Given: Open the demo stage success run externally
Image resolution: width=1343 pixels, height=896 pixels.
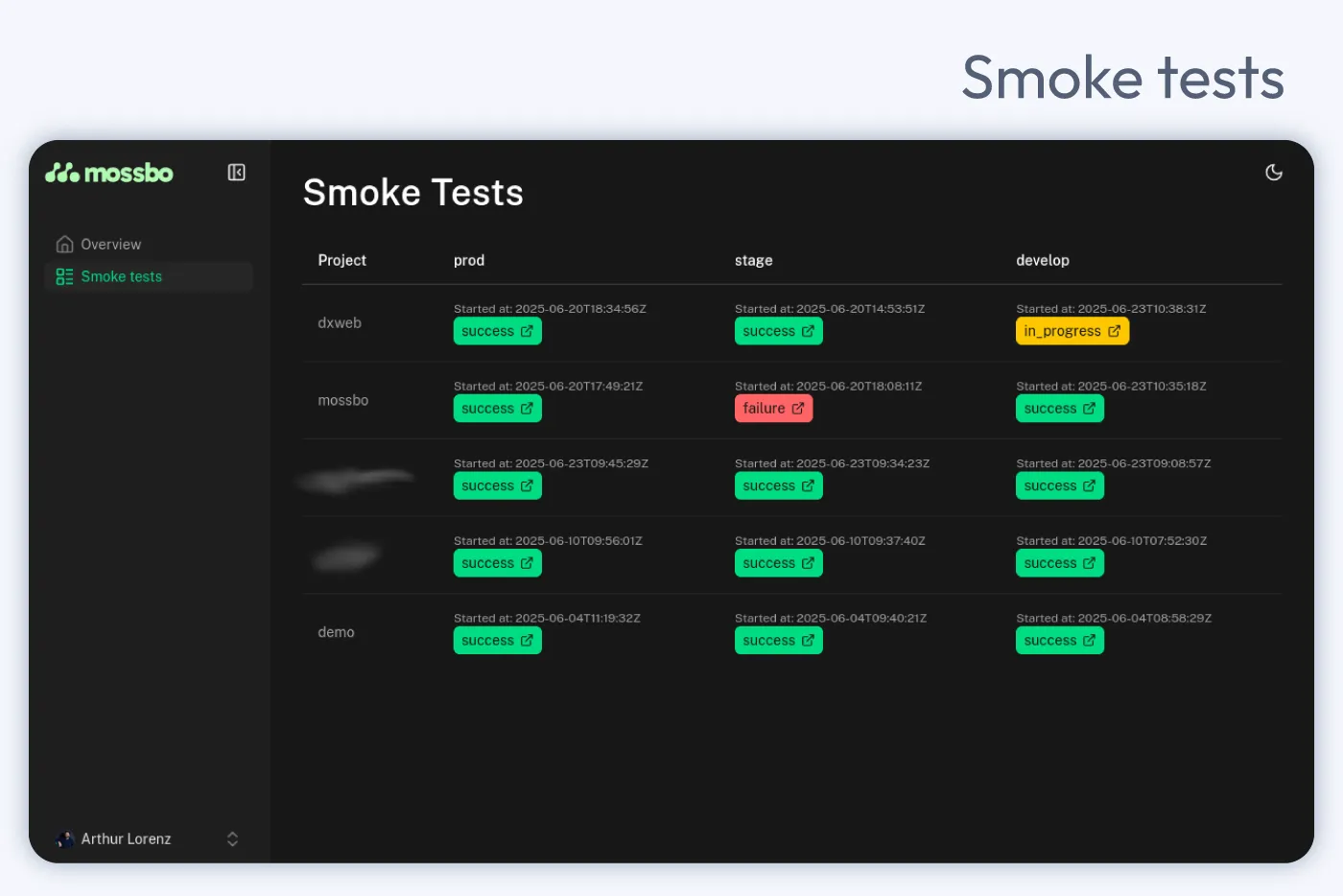Looking at the screenshot, I should click(778, 640).
